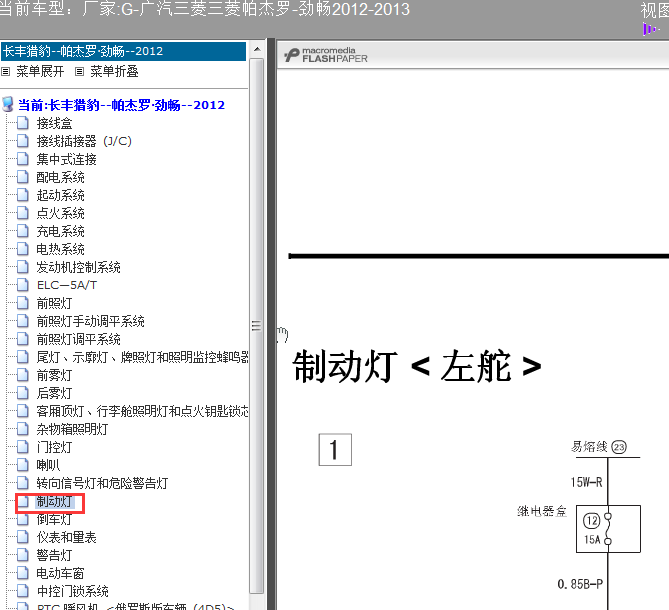Click the 制动灯 <左舵> diagram title
This screenshot has width=669, height=610.
(x=417, y=366)
